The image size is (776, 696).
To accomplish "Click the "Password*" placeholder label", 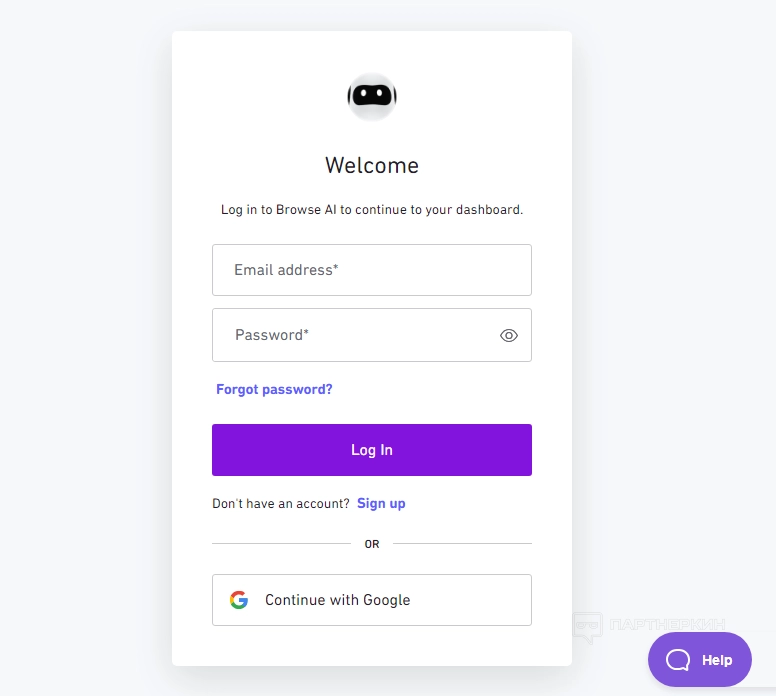I will pyautogui.click(x=272, y=335).
